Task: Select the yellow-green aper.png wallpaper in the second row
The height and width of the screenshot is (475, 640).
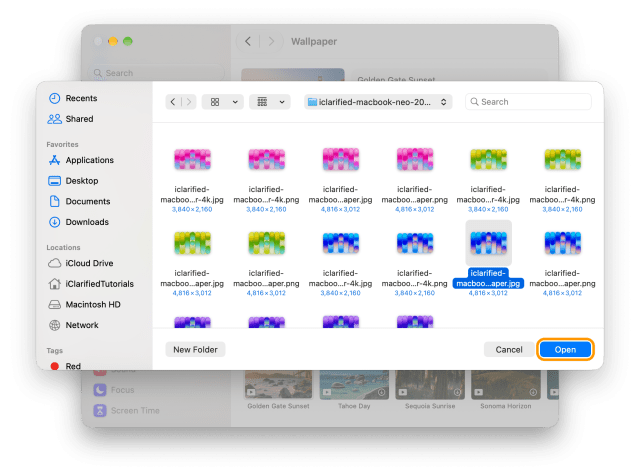Action: tap(267, 243)
